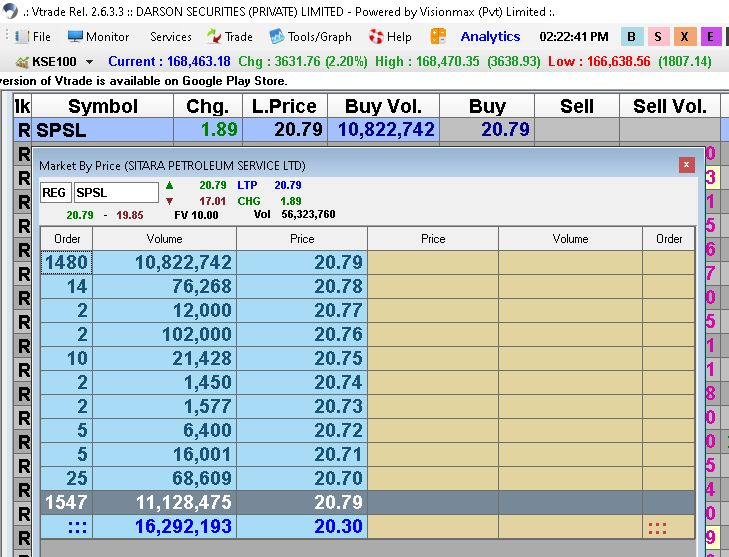The image size is (729, 557).
Task: Click the Symbol column header
Action: coord(103,106)
